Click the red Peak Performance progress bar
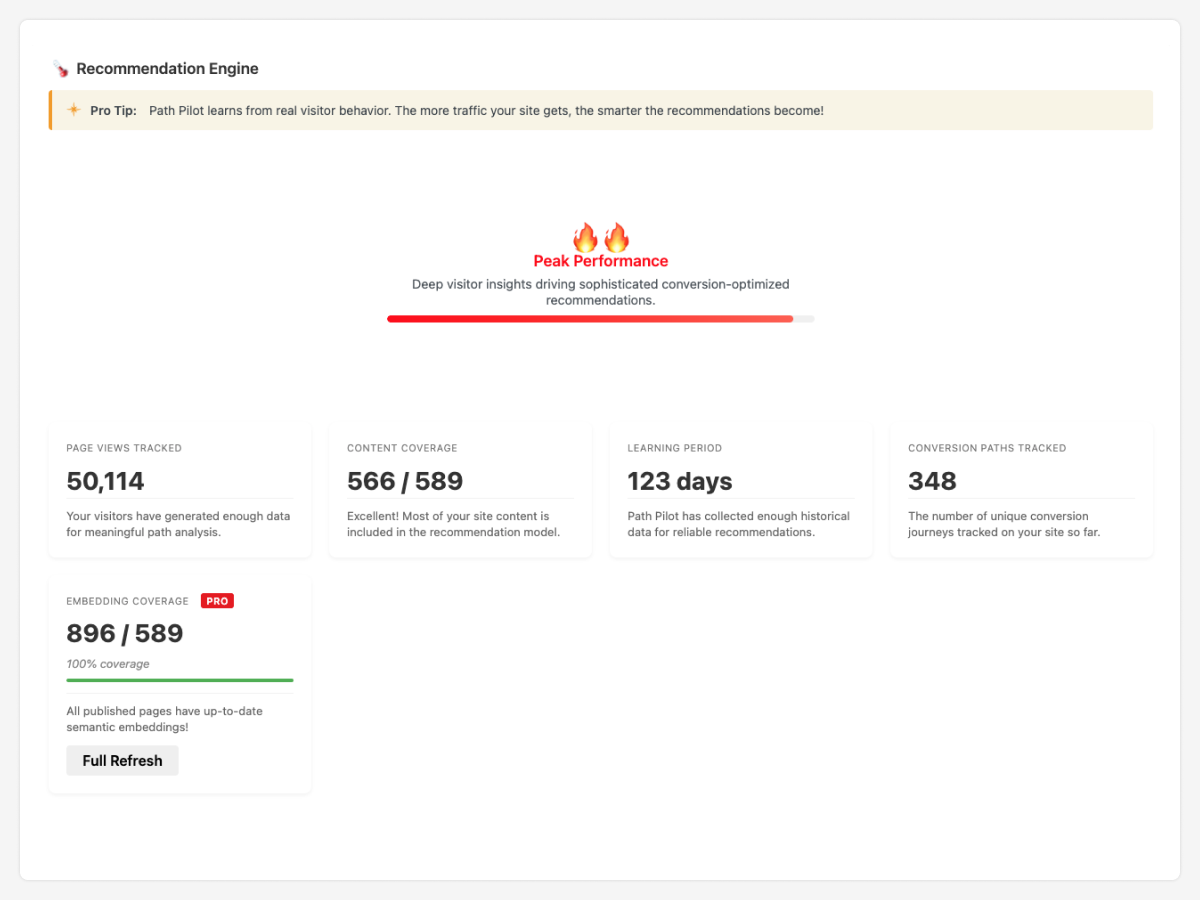The height and width of the screenshot is (900, 1200). pyautogui.click(x=590, y=319)
